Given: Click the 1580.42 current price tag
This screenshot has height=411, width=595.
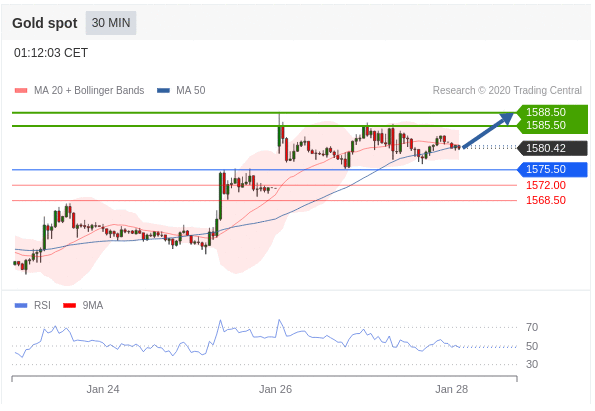Looking at the screenshot, I should 552,148.
